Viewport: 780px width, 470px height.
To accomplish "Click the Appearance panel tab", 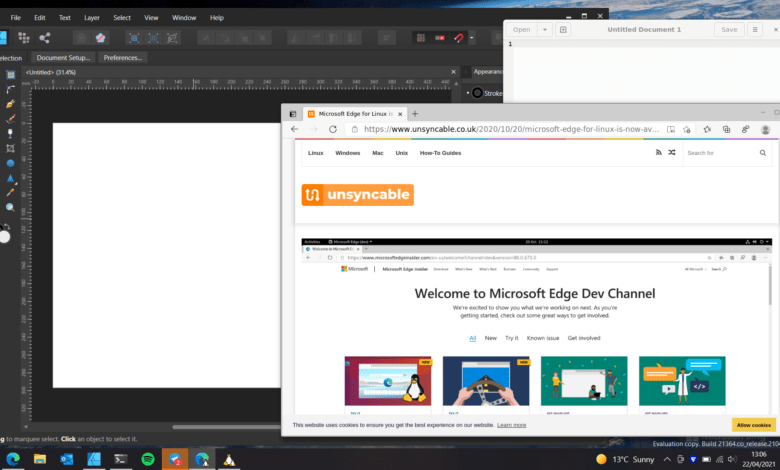I will [488, 72].
